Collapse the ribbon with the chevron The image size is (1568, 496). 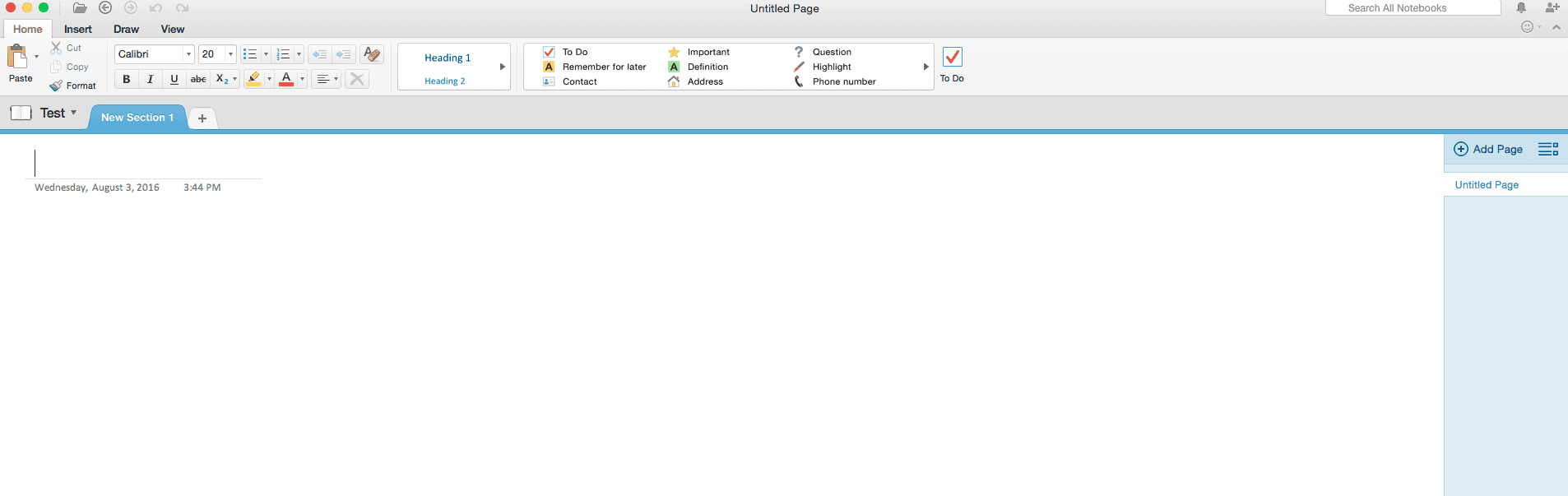click(x=1556, y=27)
